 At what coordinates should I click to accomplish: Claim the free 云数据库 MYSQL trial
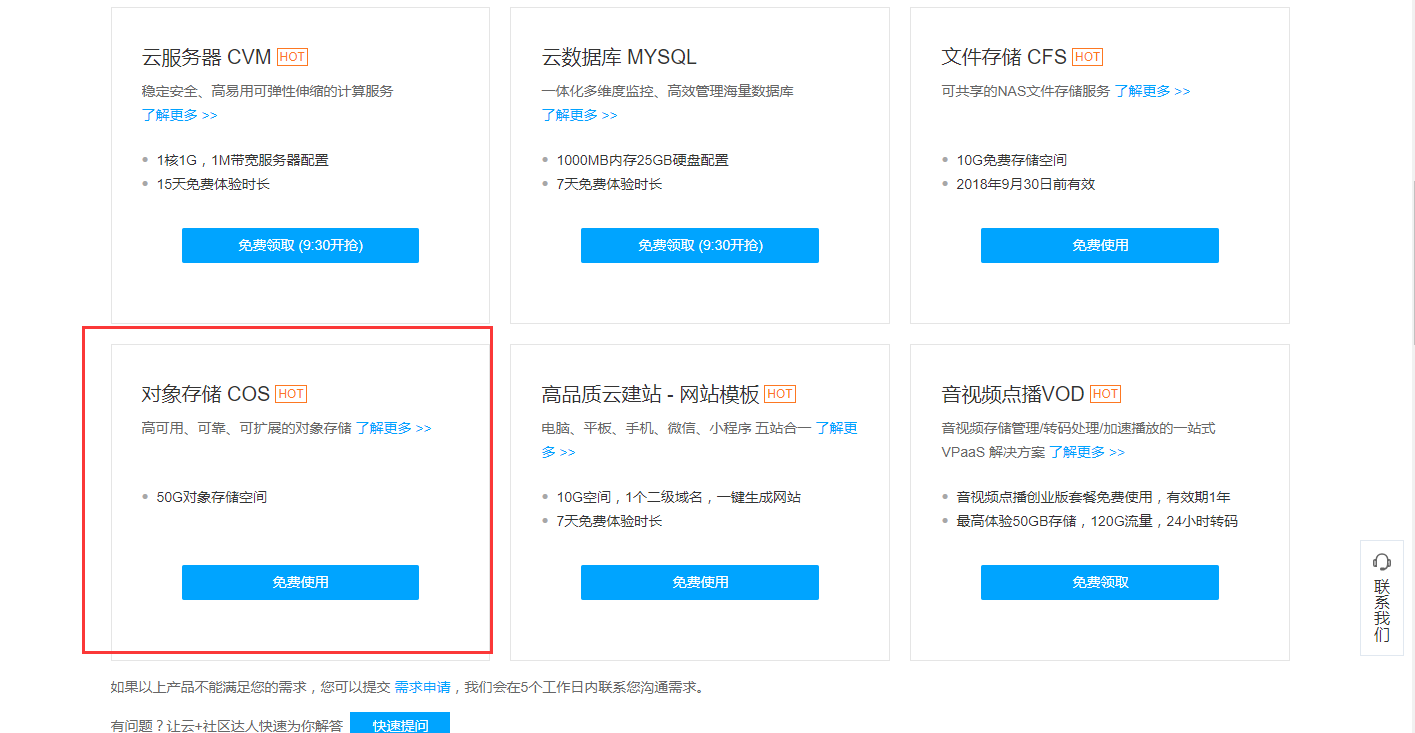699,245
